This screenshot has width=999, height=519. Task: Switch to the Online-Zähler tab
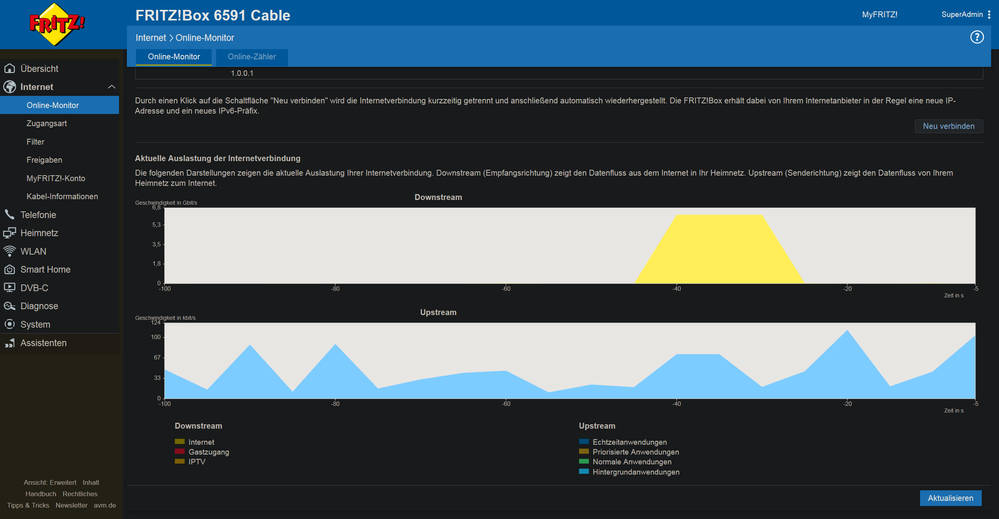[252, 57]
